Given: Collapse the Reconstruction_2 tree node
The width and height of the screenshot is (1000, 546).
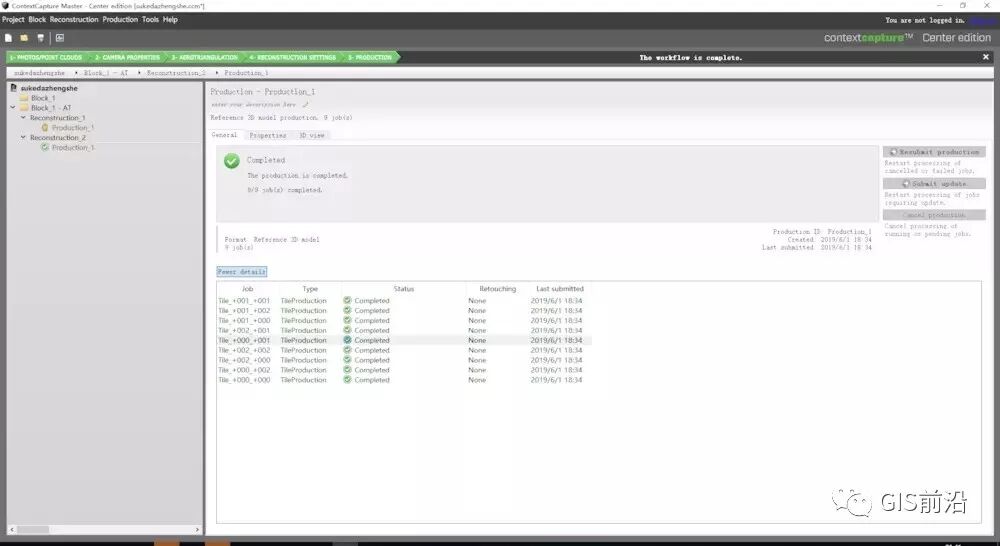Looking at the screenshot, I should point(23,137).
